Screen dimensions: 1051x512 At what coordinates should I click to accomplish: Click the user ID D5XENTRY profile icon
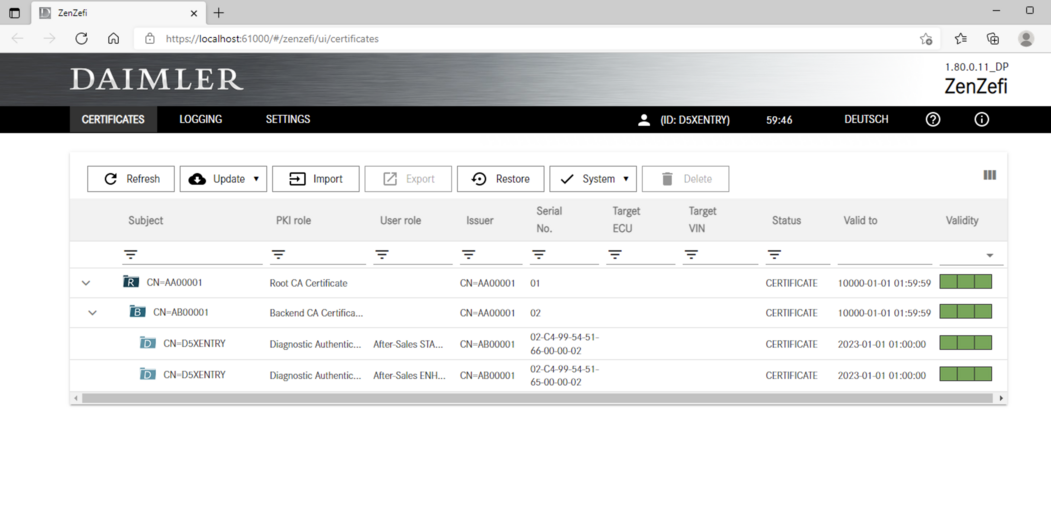click(x=644, y=120)
